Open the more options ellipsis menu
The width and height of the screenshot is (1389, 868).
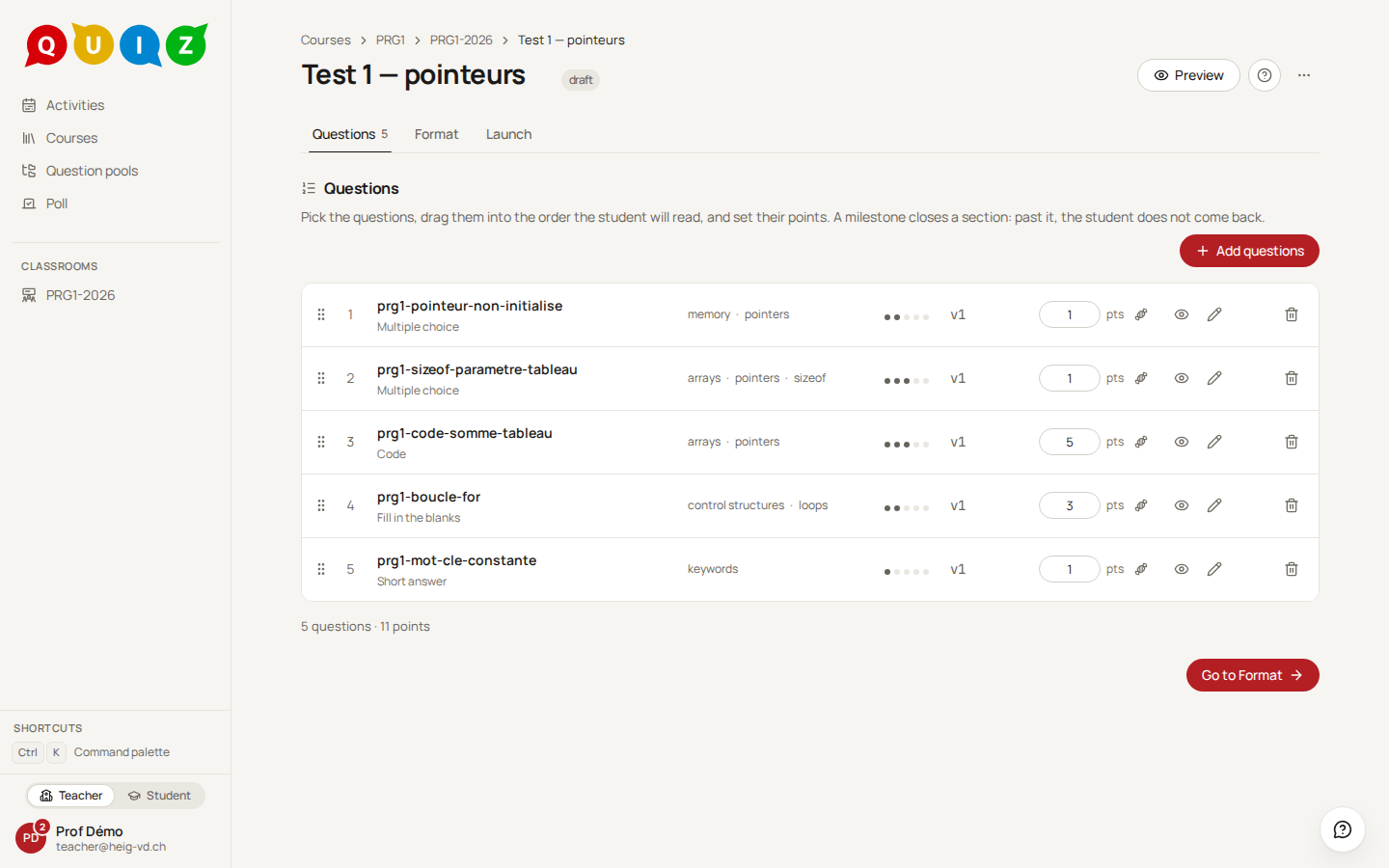tap(1304, 75)
